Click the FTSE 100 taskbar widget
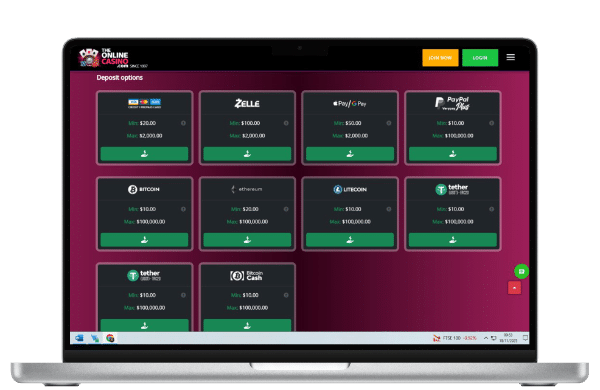The image size is (600, 390). click(x=455, y=338)
